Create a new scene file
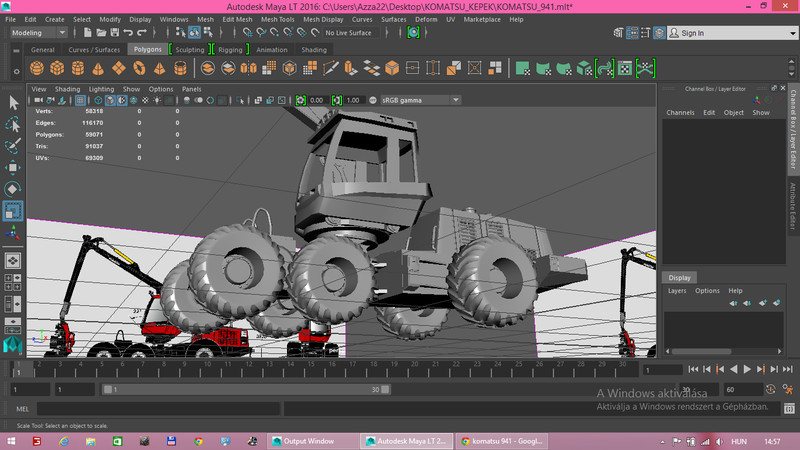This screenshot has width=800, height=450. (x=87, y=33)
